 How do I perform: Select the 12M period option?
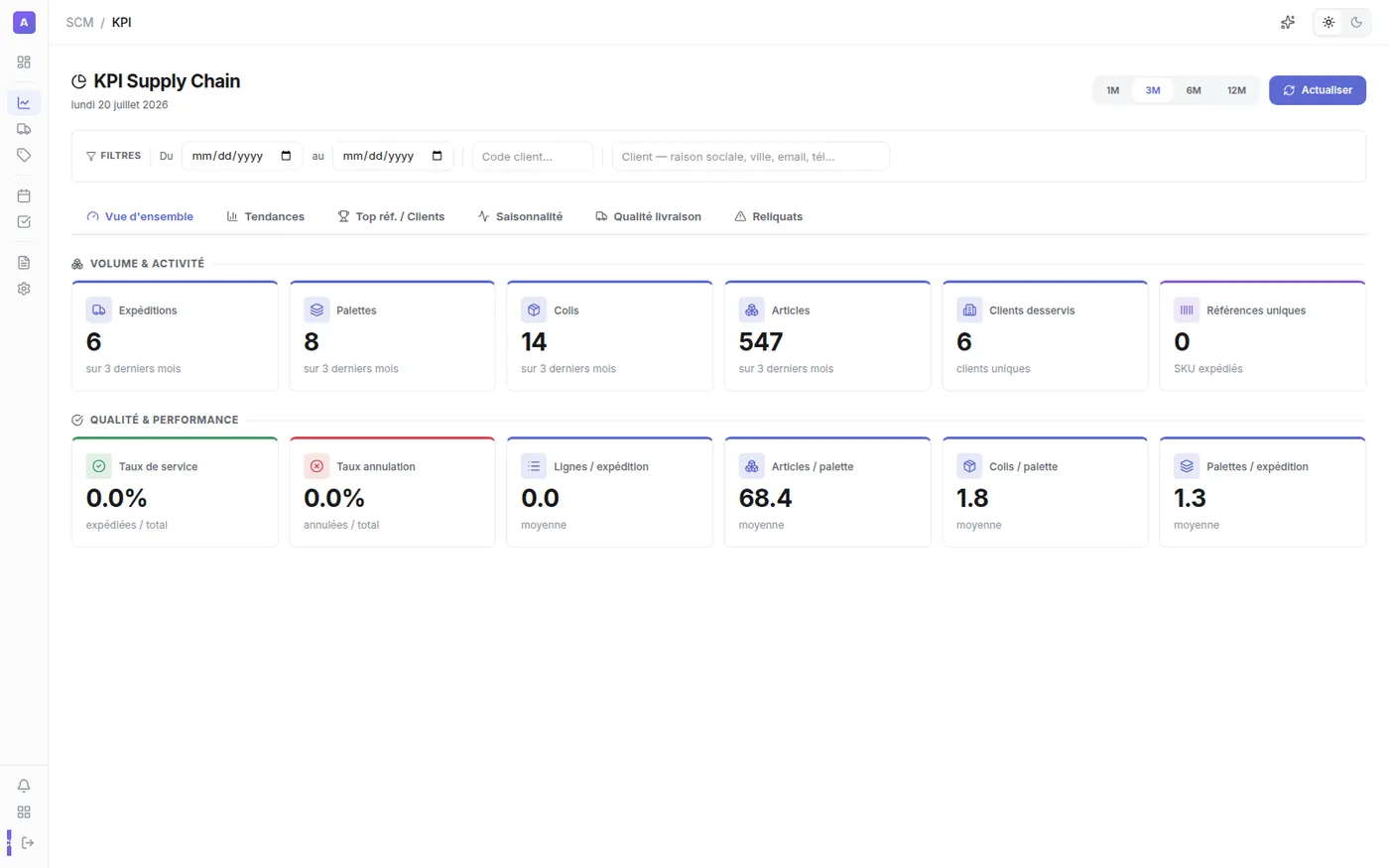point(1236,90)
